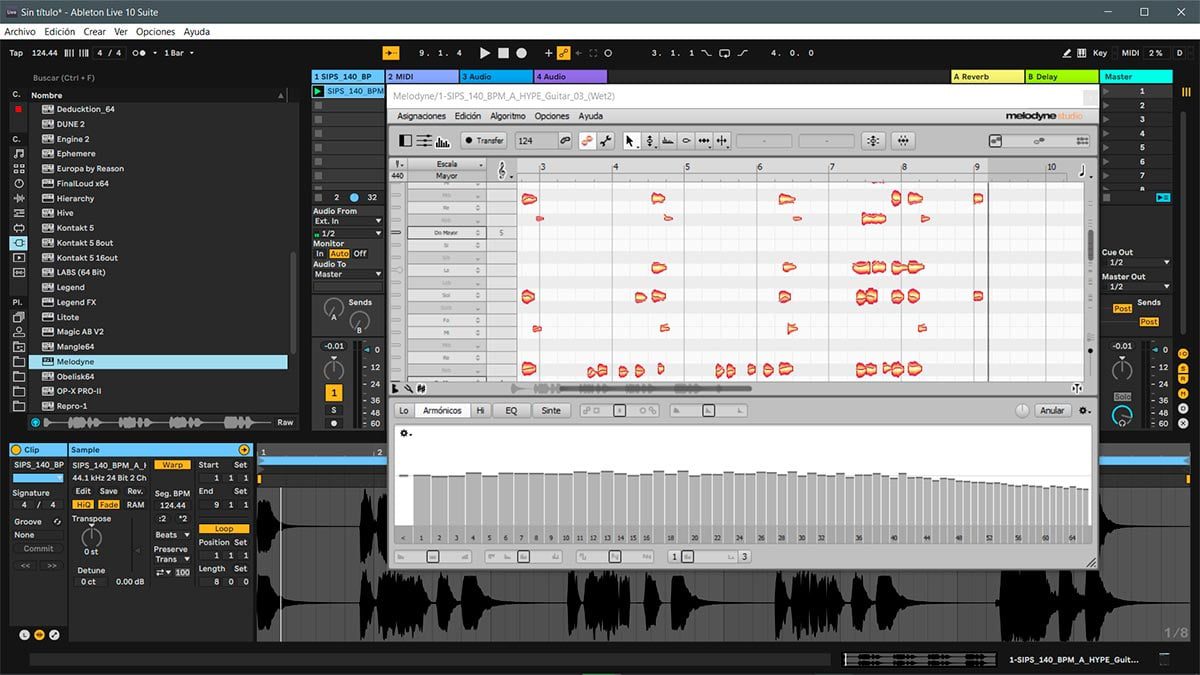Open Audio To Master dropdown
Image resolution: width=1200 pixels, height=675 pixels.
click(348, 274)
